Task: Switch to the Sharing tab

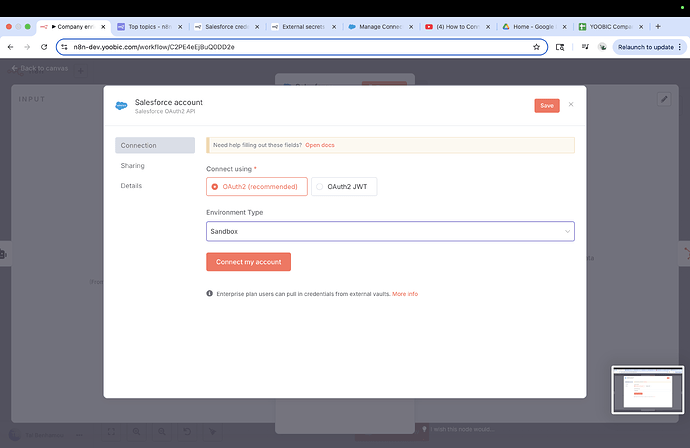Action: 132,165
